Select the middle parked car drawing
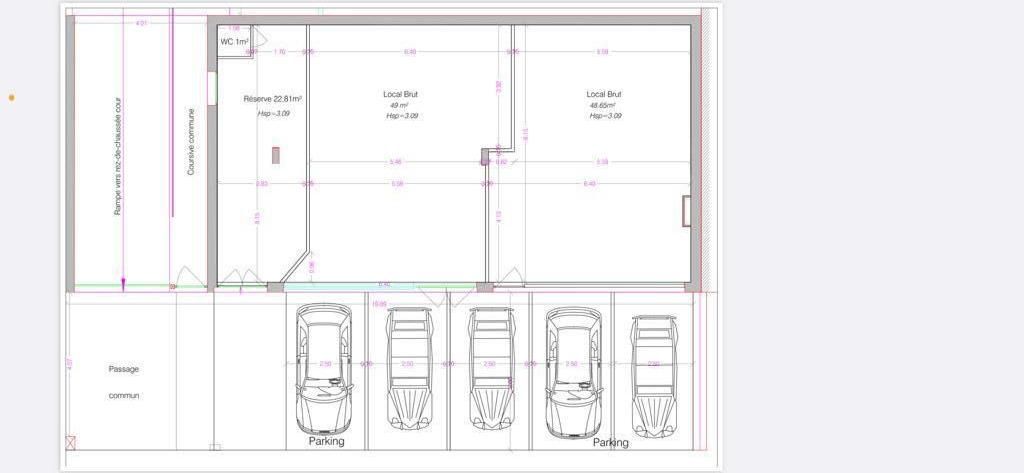1024x473 pixels. tap(491, 368)
